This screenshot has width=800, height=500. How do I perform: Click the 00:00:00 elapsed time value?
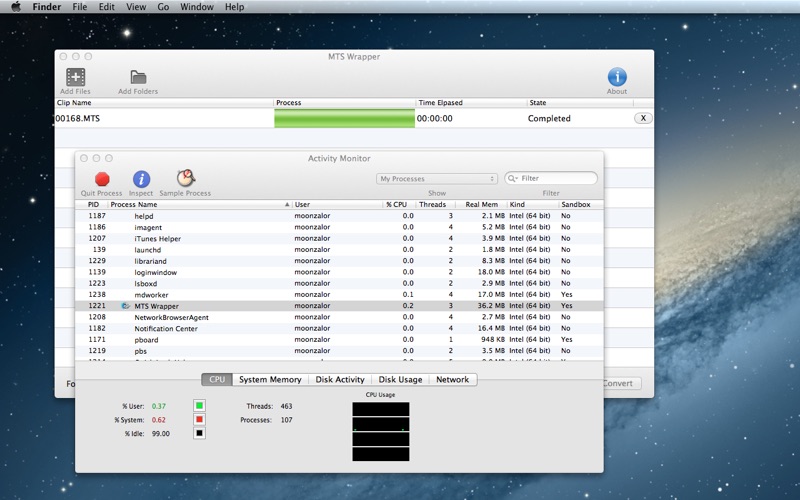coord(435,118)
